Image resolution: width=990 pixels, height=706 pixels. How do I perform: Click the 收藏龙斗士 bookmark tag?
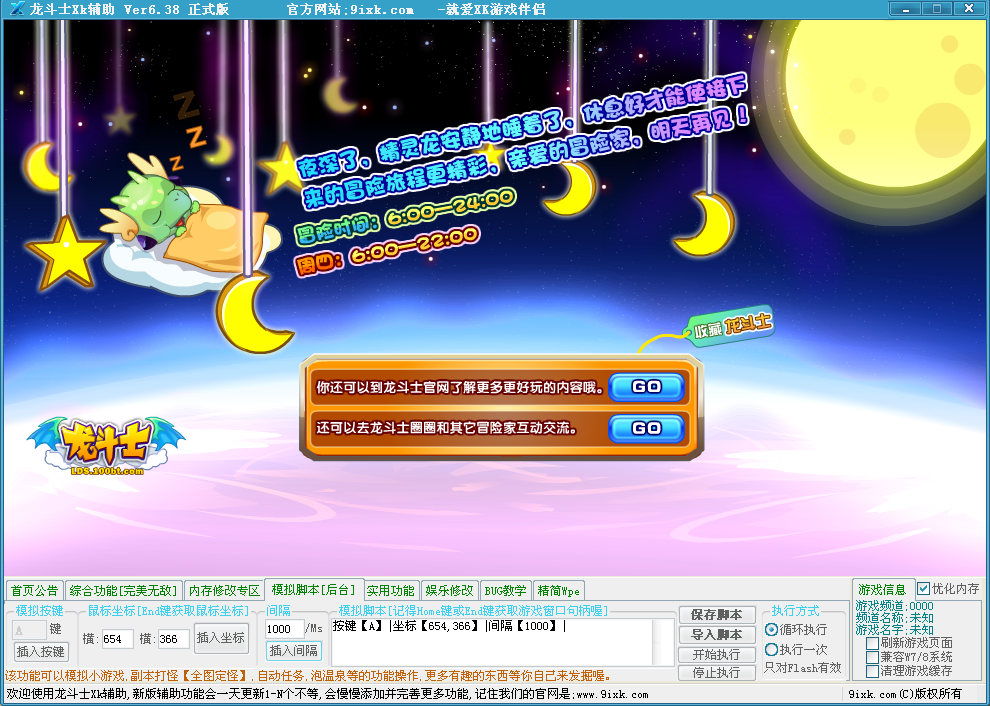point(729,328)
